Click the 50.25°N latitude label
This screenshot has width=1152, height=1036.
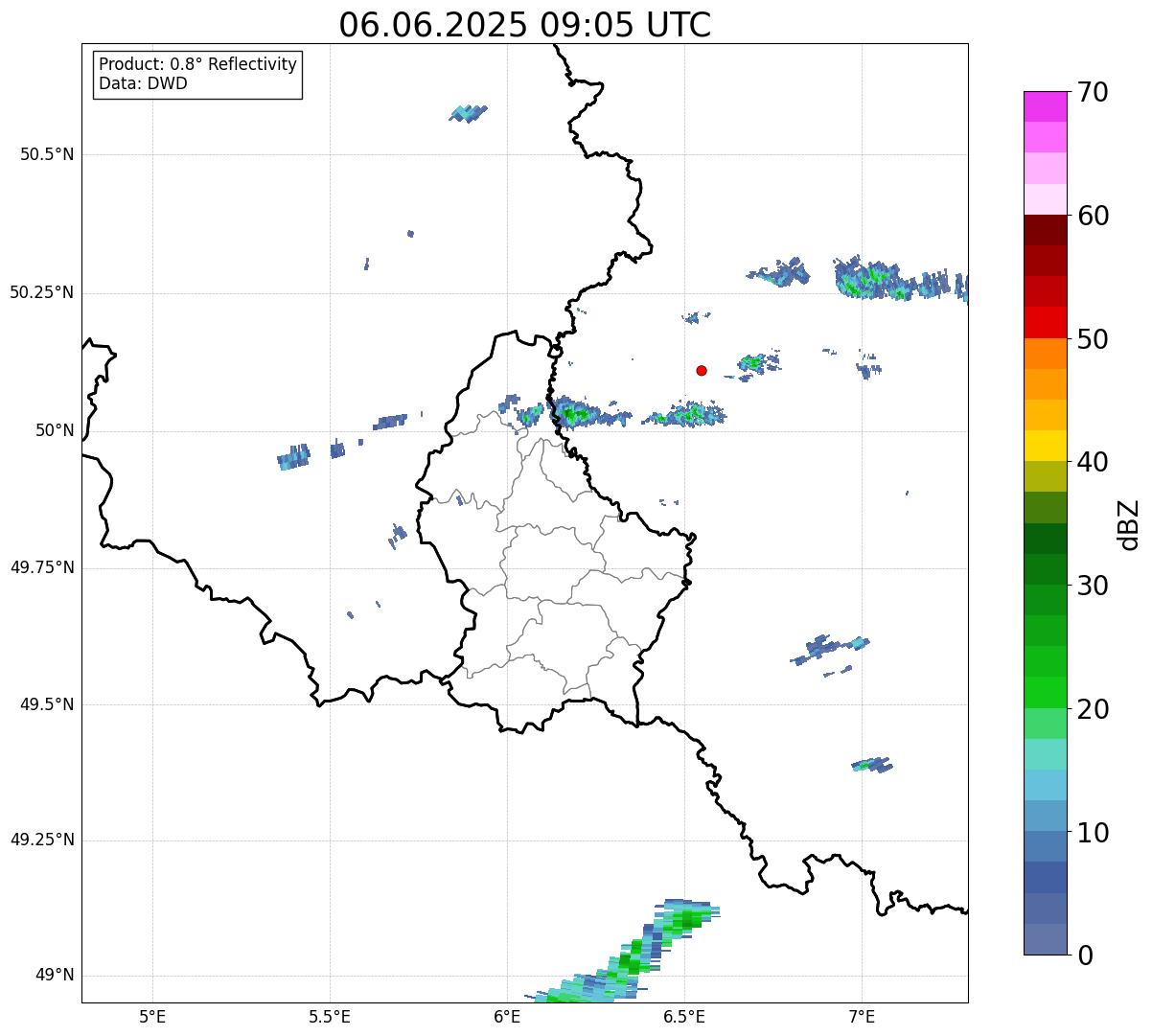[41, 292]
